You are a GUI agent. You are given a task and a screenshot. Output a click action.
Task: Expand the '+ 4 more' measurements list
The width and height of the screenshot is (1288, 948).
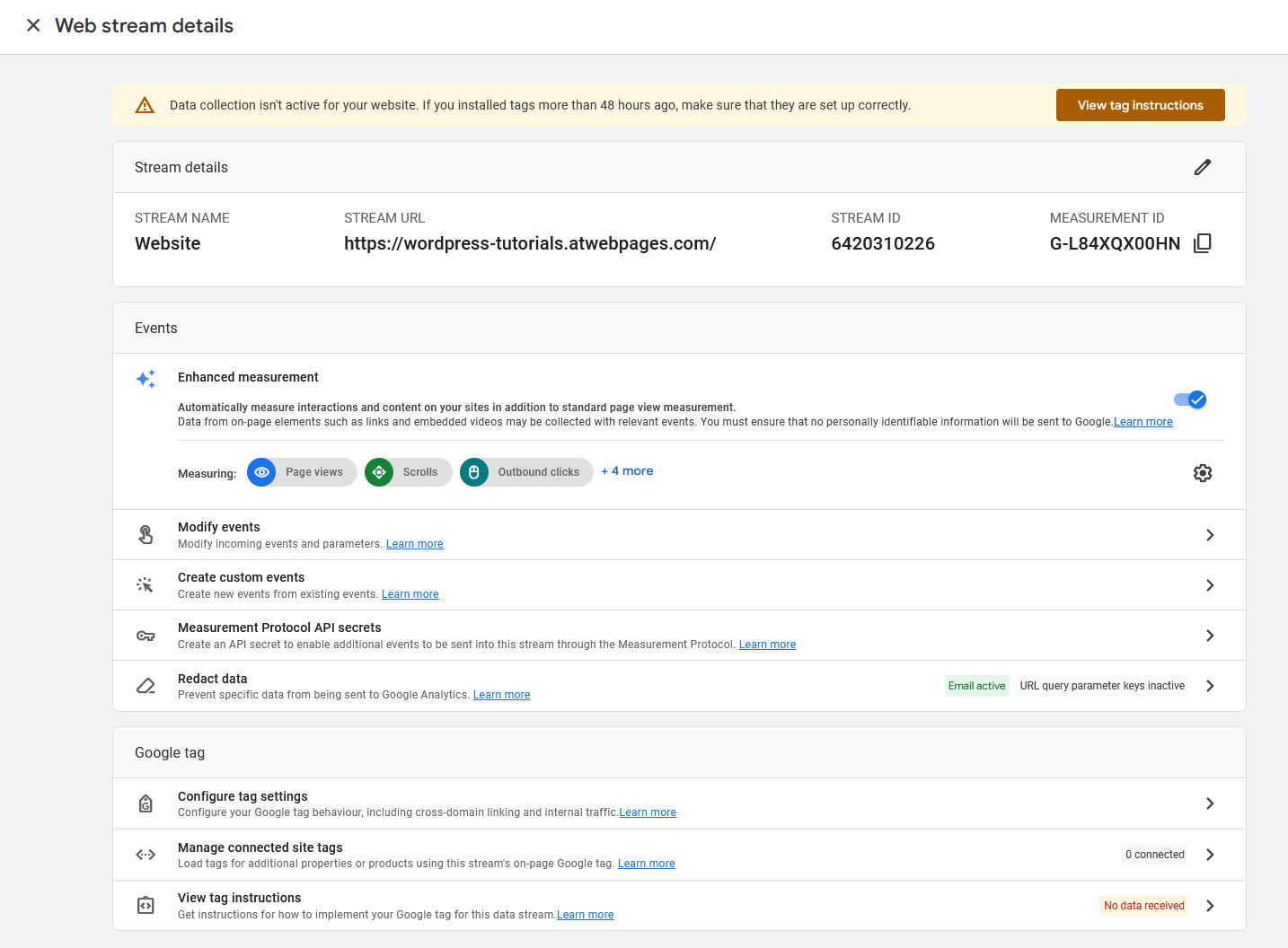click(x=626, y=470)
